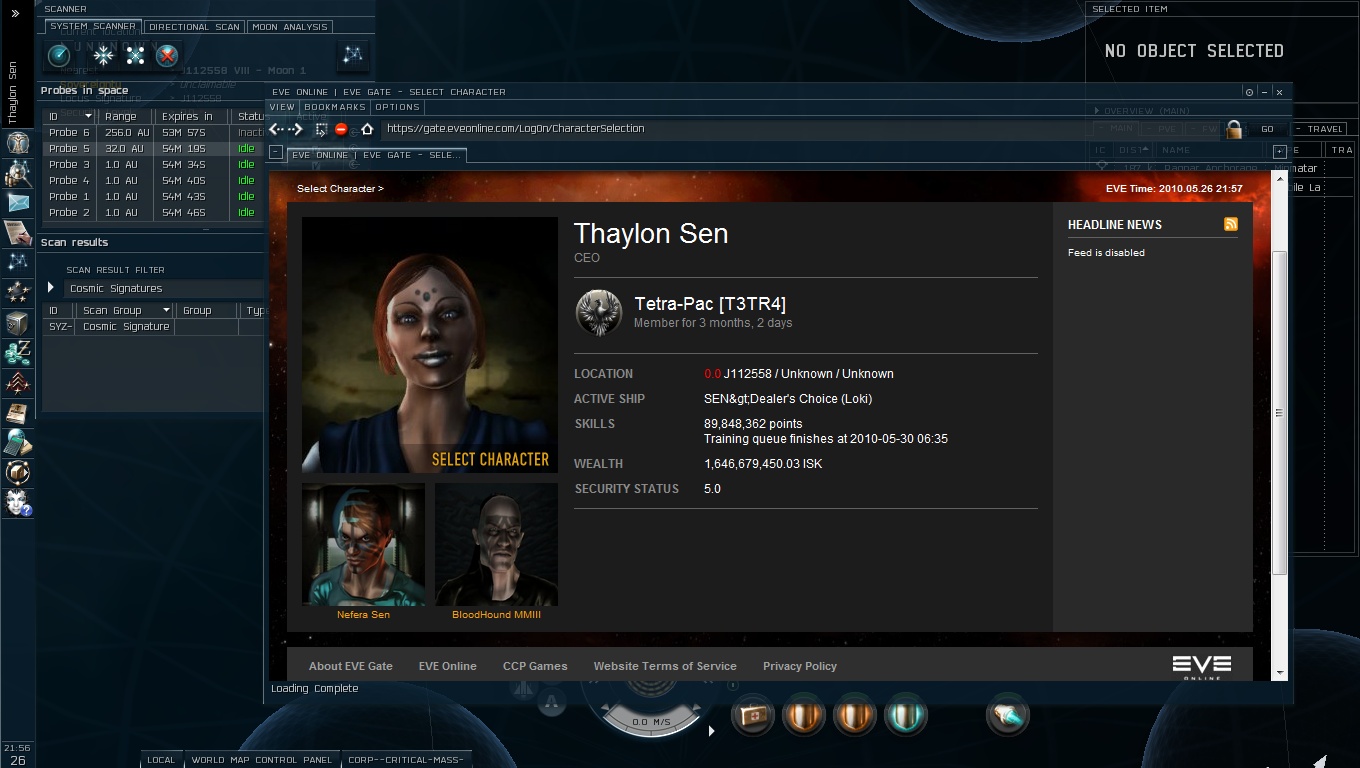Select the Nefera Sen character portrait
The height and width of the screenshot is (768, 1360).
(364, 545)
